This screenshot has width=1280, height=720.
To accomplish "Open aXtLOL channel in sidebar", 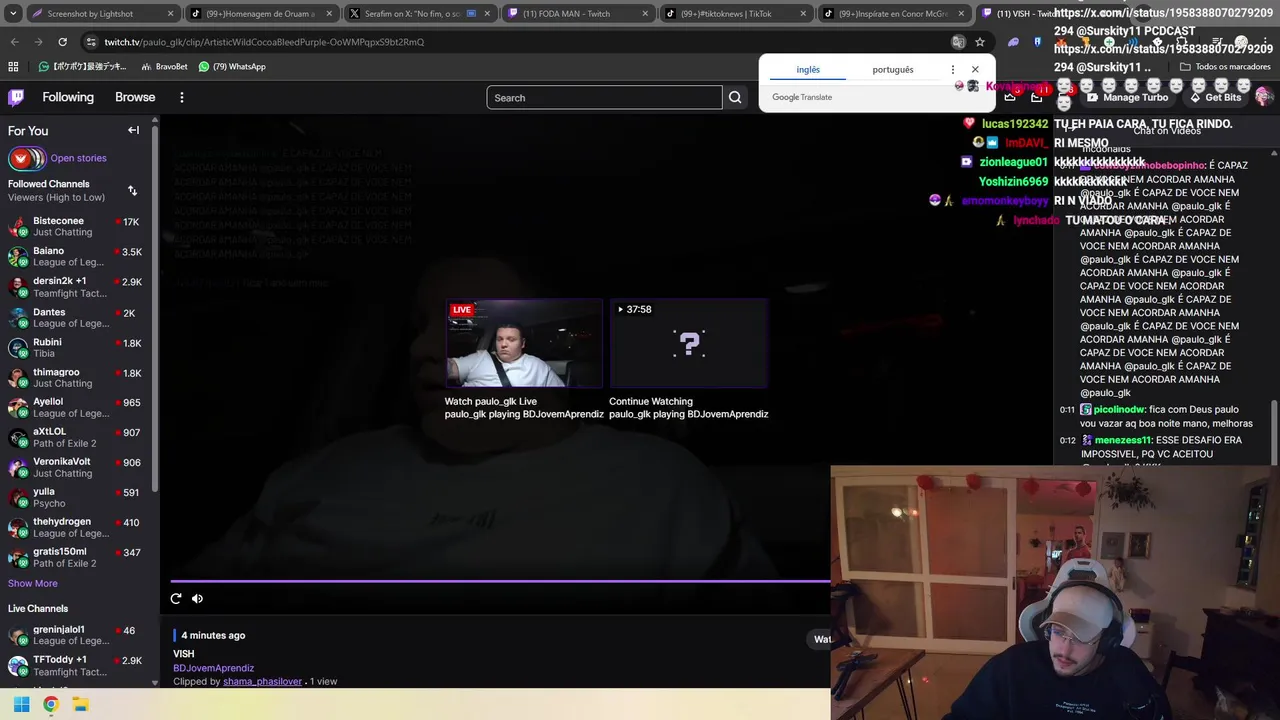I will tap(76, 437).
